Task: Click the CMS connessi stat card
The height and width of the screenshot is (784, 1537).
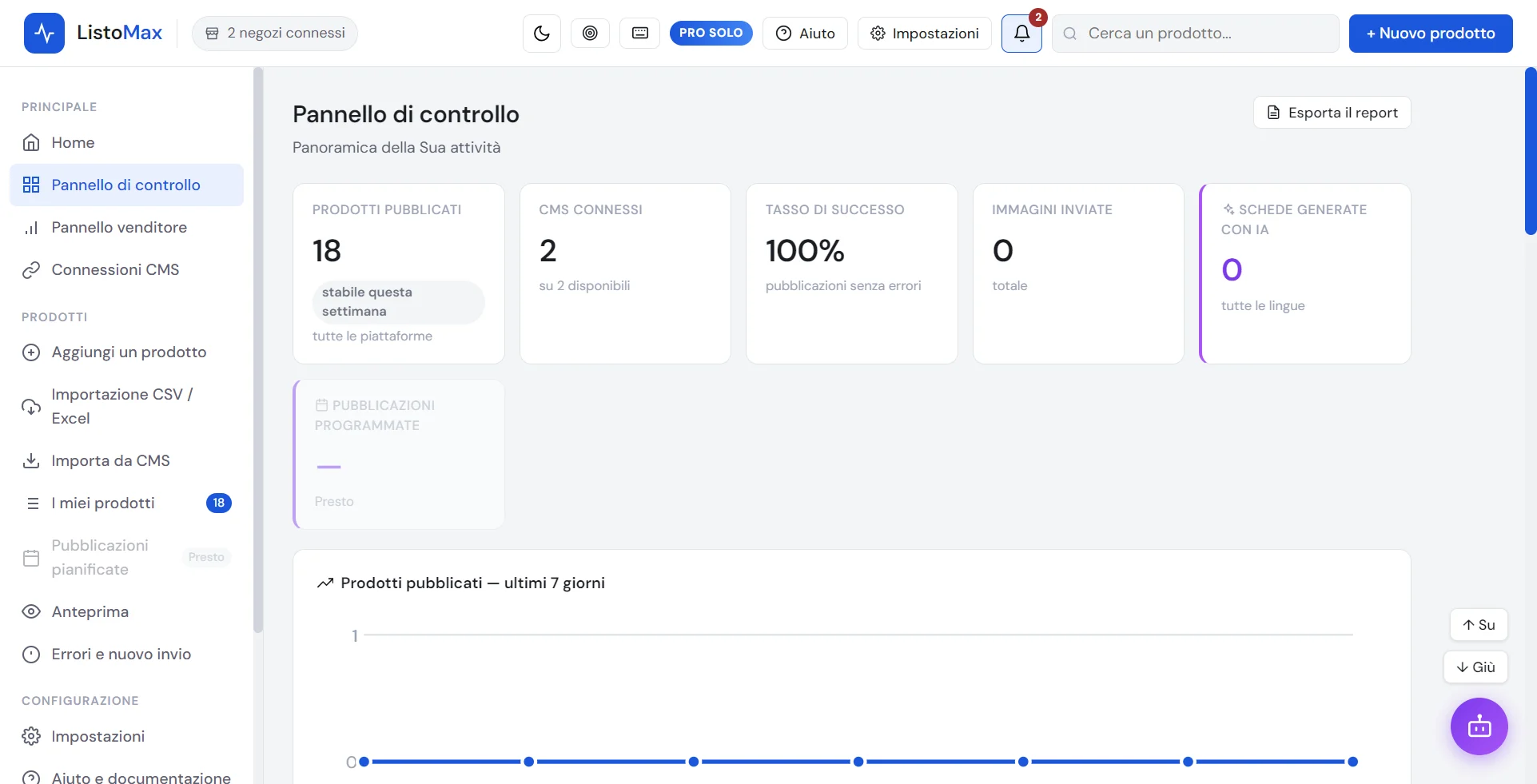Action: point(625,274)
